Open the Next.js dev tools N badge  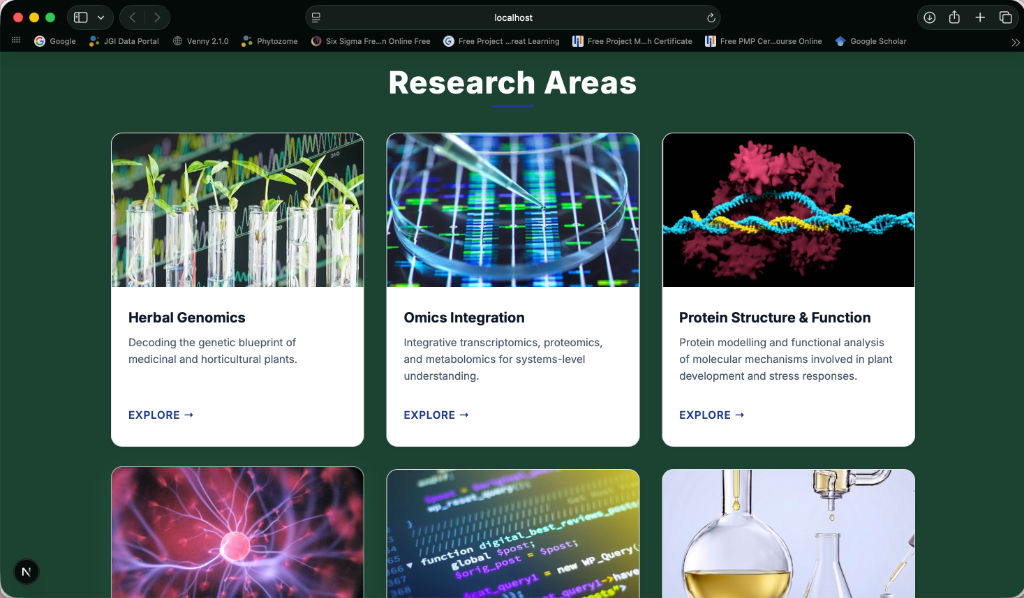[x=26, y=572]
